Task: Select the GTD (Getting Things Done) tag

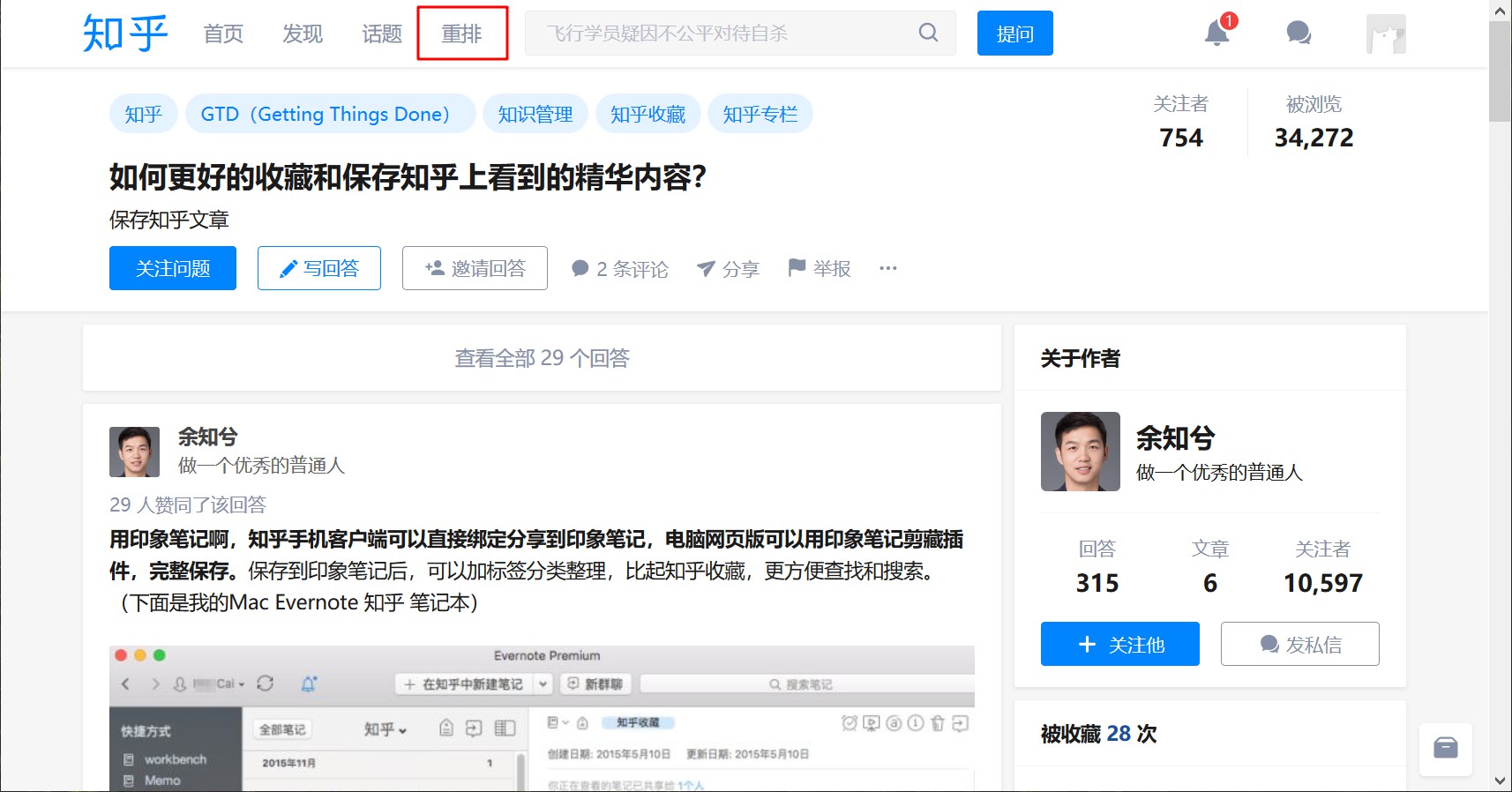Action: point(330,114)
